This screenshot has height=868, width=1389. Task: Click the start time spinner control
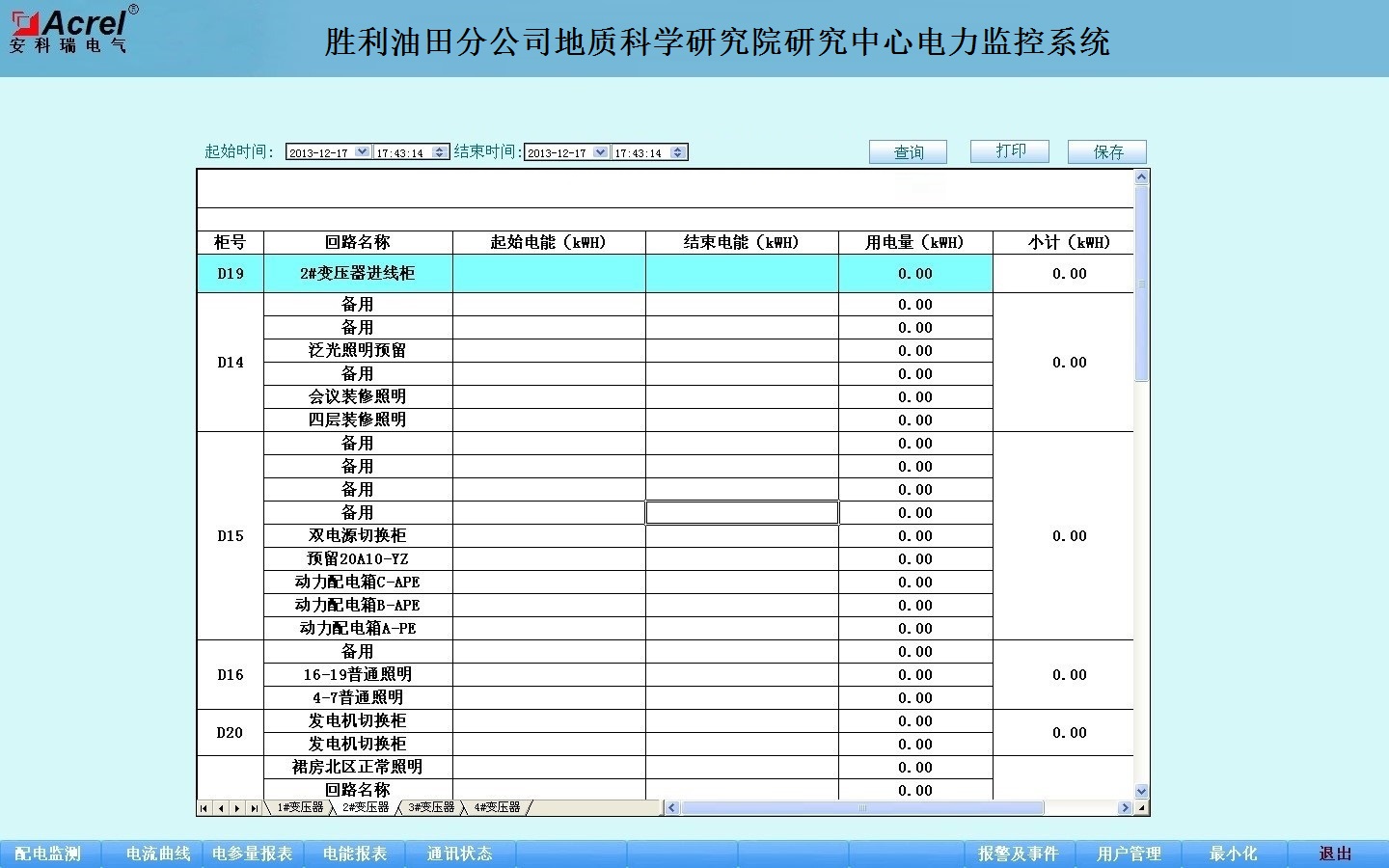440,152
